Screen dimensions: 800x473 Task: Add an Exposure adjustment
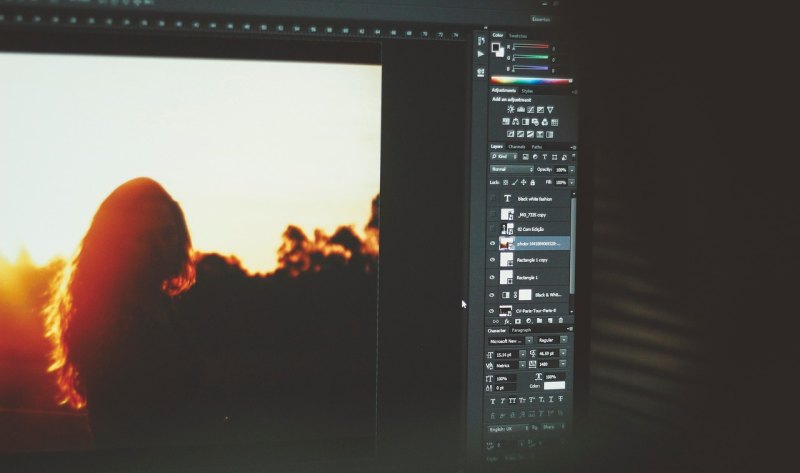point(540,109)
